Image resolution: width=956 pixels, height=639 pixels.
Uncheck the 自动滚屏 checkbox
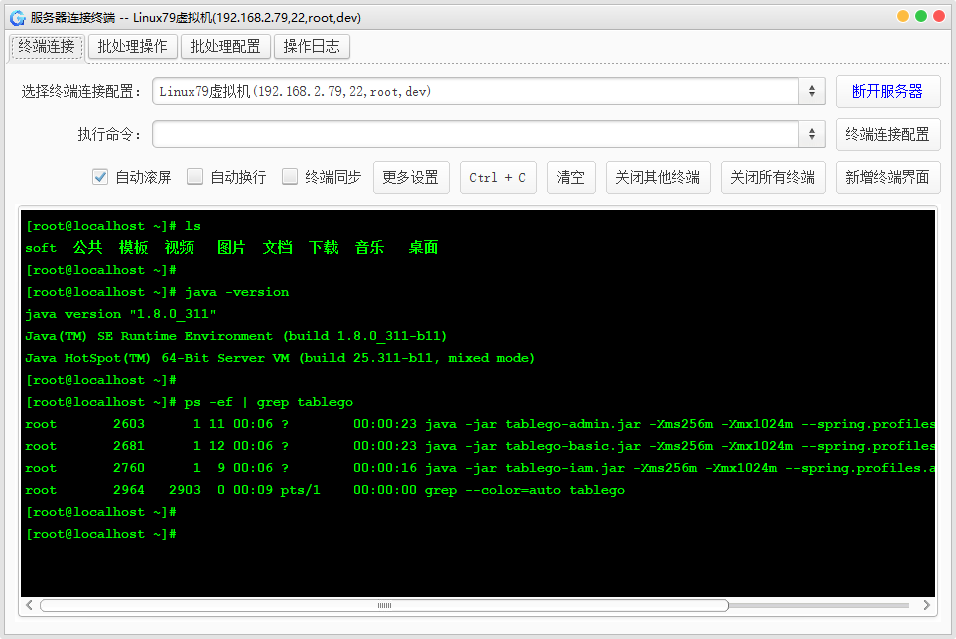[x=100, y=177]
